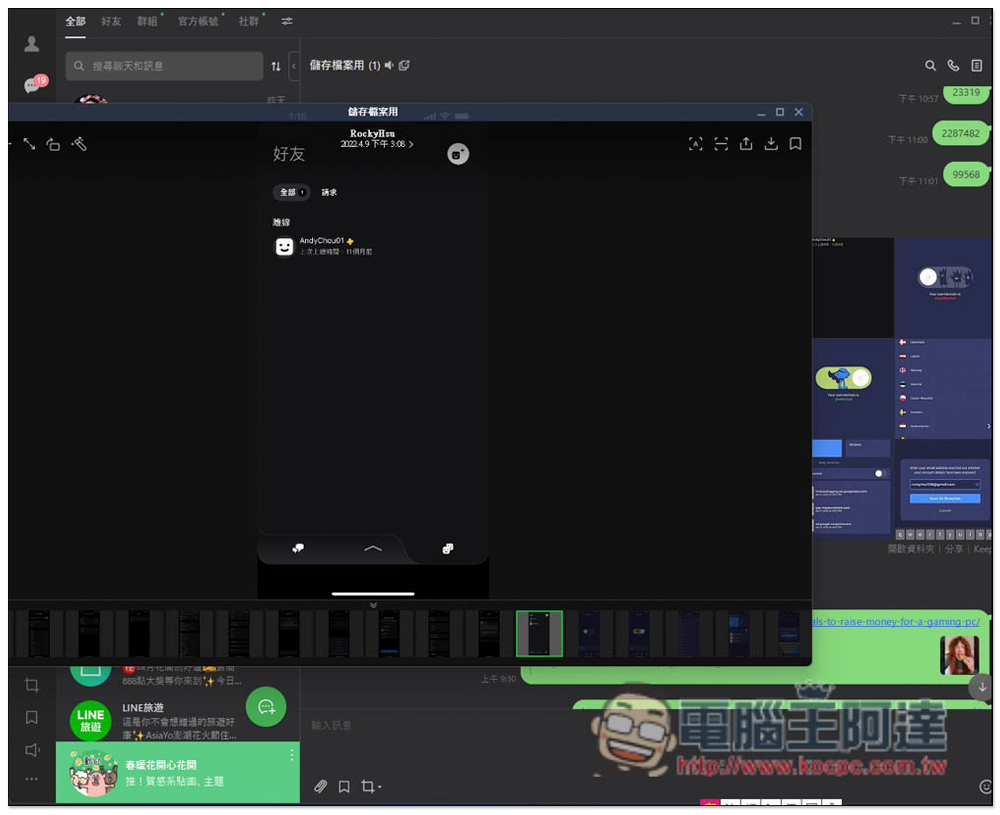Open the banner's three-dot options menu

(291, 755)
